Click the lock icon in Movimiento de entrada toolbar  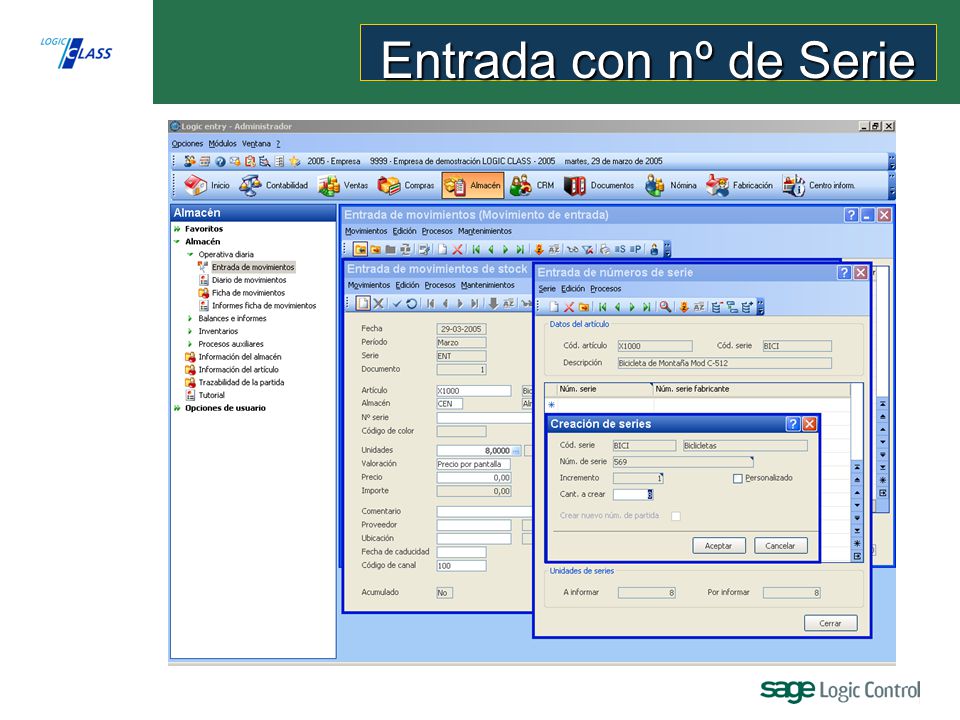(654, 249)
